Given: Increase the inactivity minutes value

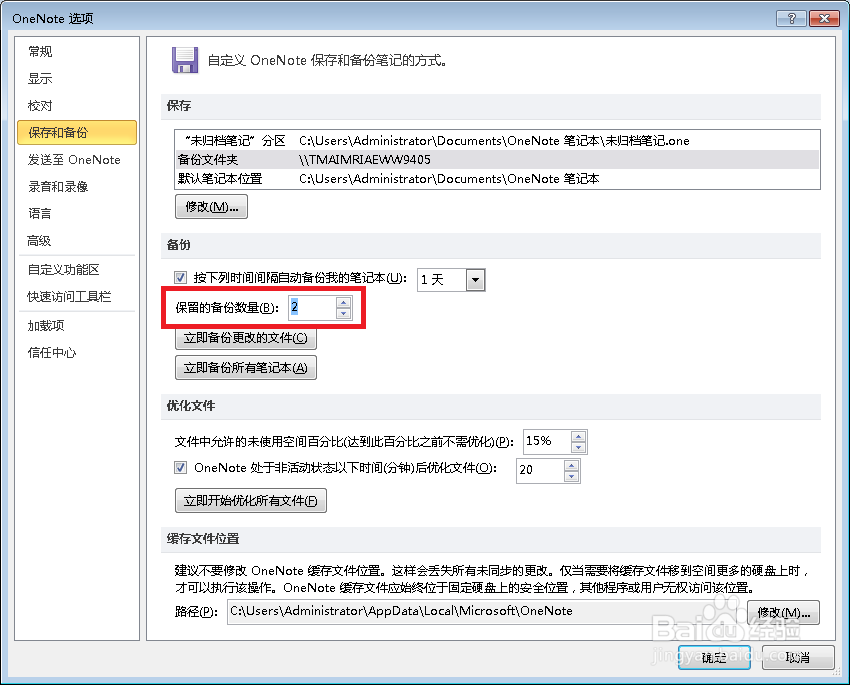Looking at the screenshot, I should click(571, 465).
